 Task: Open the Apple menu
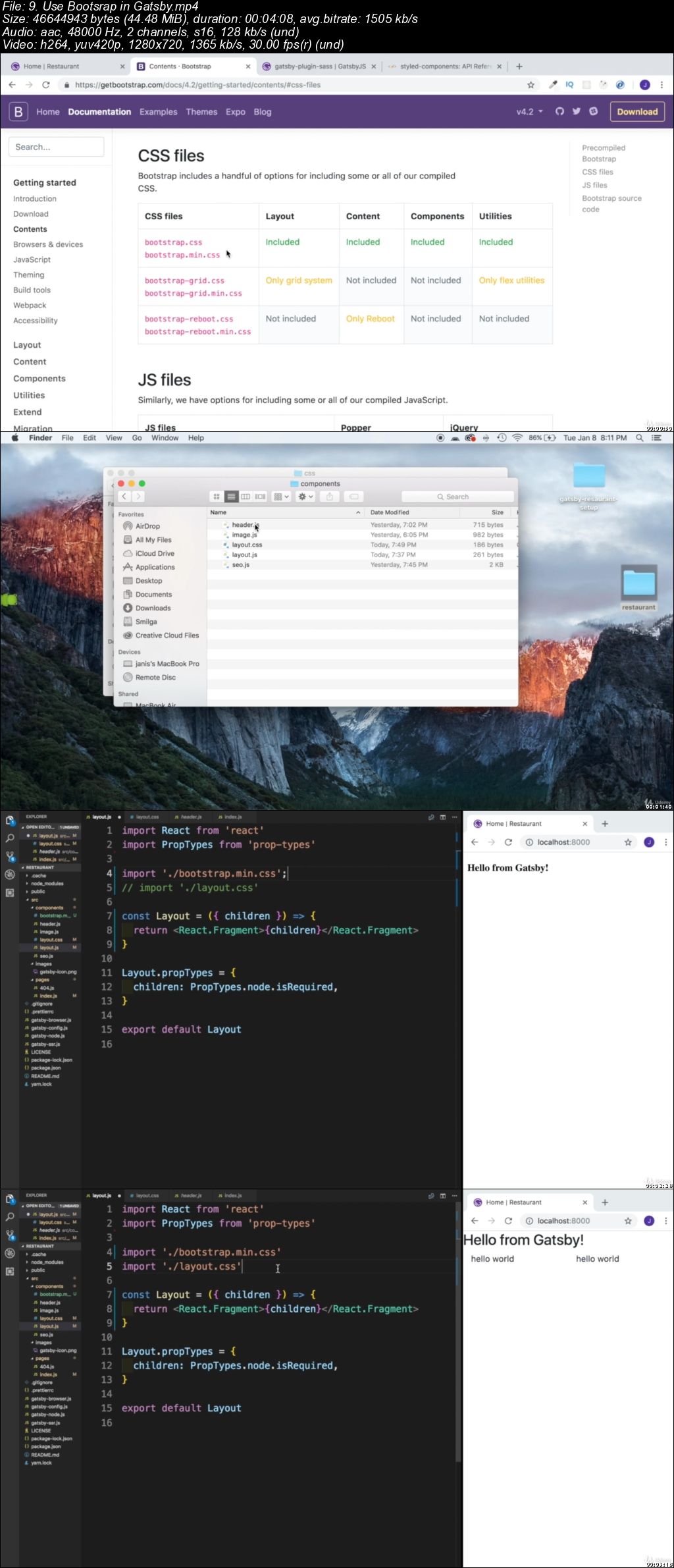[x=14, y=438]
